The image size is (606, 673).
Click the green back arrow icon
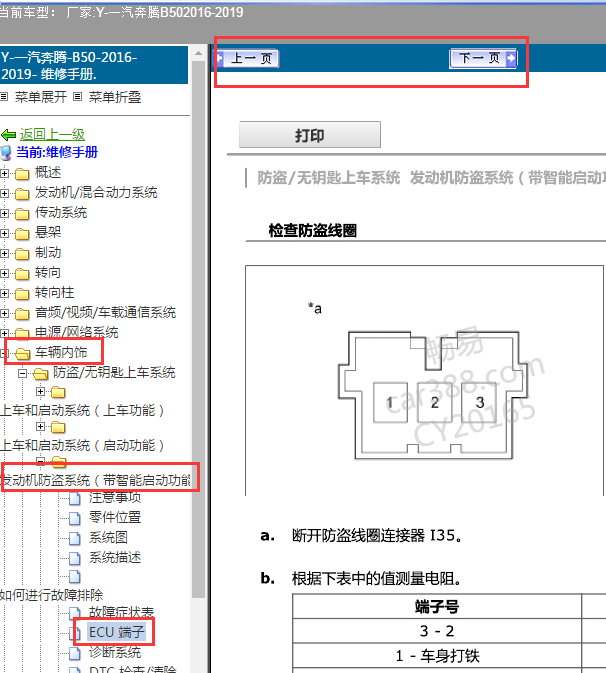pos(9,135)
